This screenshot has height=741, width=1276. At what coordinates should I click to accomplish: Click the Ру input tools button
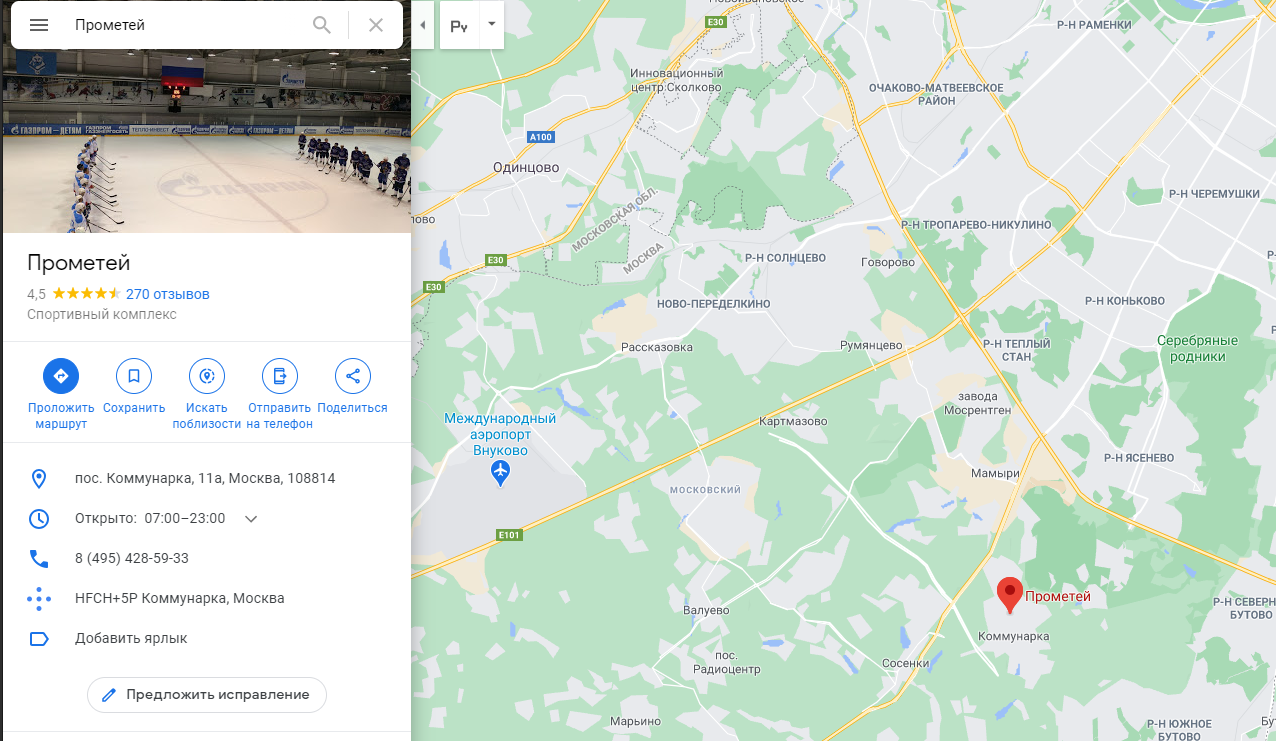460,24
